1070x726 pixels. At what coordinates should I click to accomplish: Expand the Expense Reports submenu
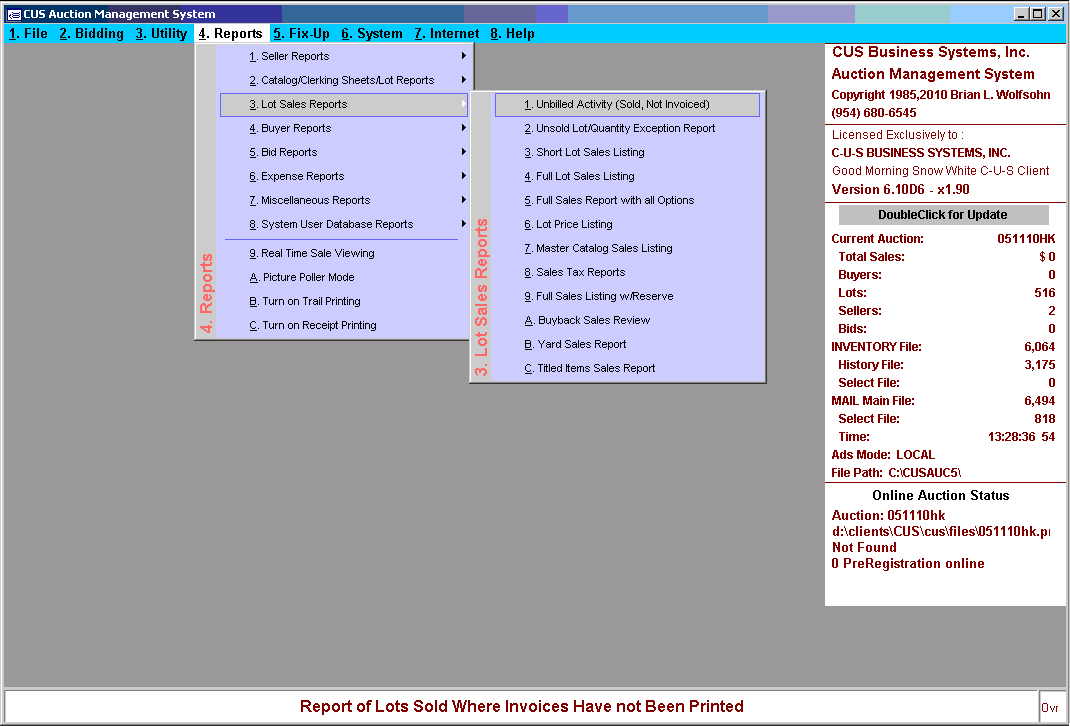coord(344,176)
